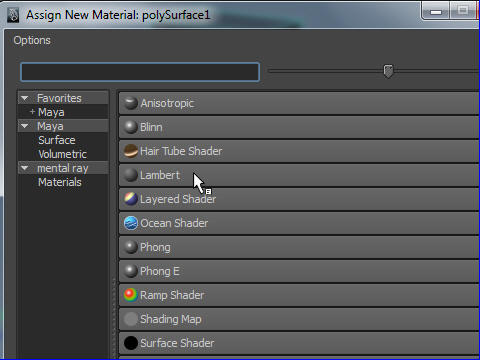
Task: Assign a Lambert material
Action: pyautogui.click(x=299, y=175)
